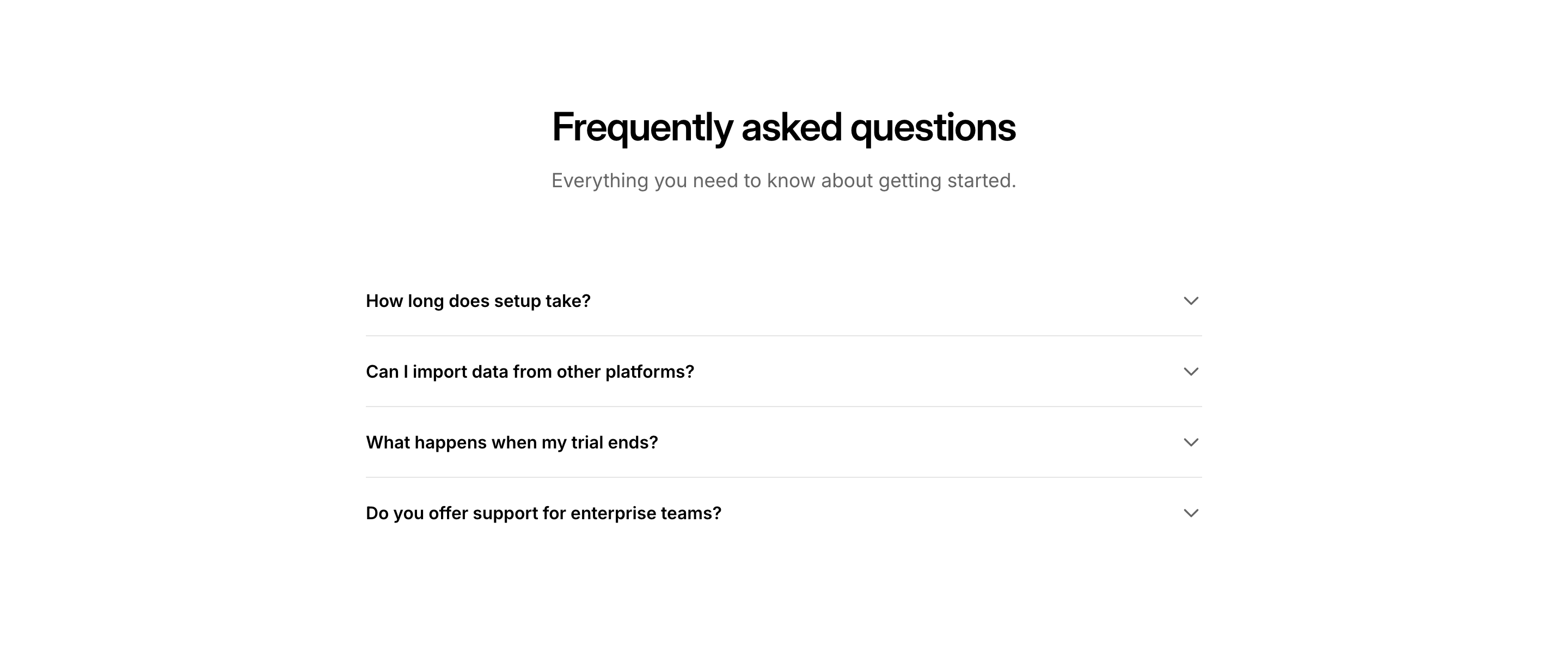Click the "Everything you need to know" subtitle

pyautogui.click(x=783, y=181)
